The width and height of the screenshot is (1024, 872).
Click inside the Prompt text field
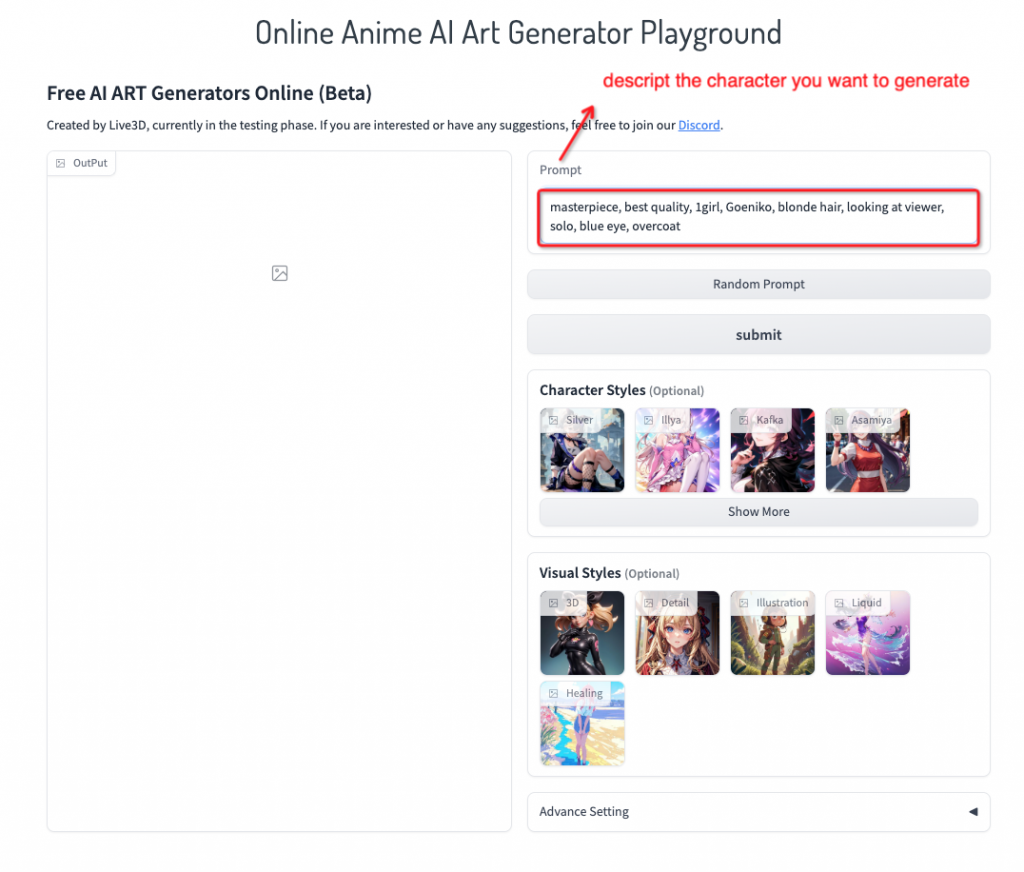click(758, 217)
